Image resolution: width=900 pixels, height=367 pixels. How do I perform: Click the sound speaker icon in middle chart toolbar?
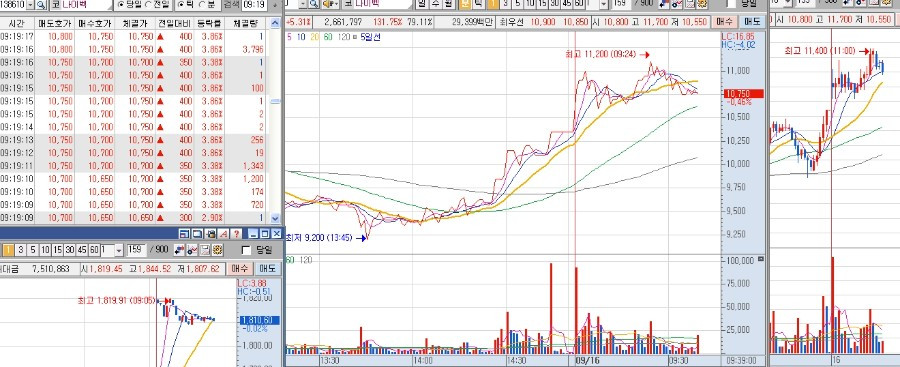tap(331, 4)
